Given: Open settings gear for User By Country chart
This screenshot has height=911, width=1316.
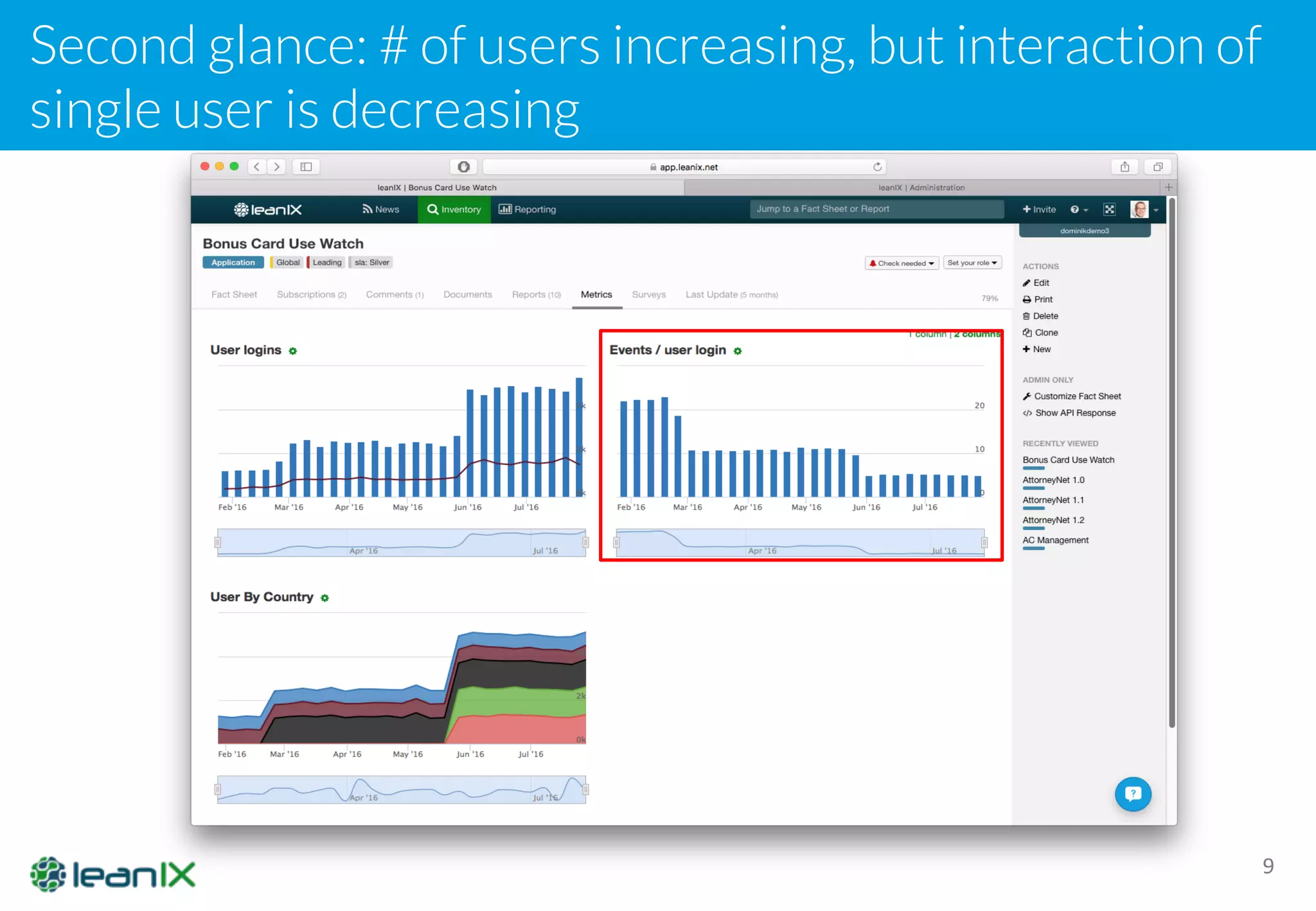Looking at the screenshot, I should (325, 597).
